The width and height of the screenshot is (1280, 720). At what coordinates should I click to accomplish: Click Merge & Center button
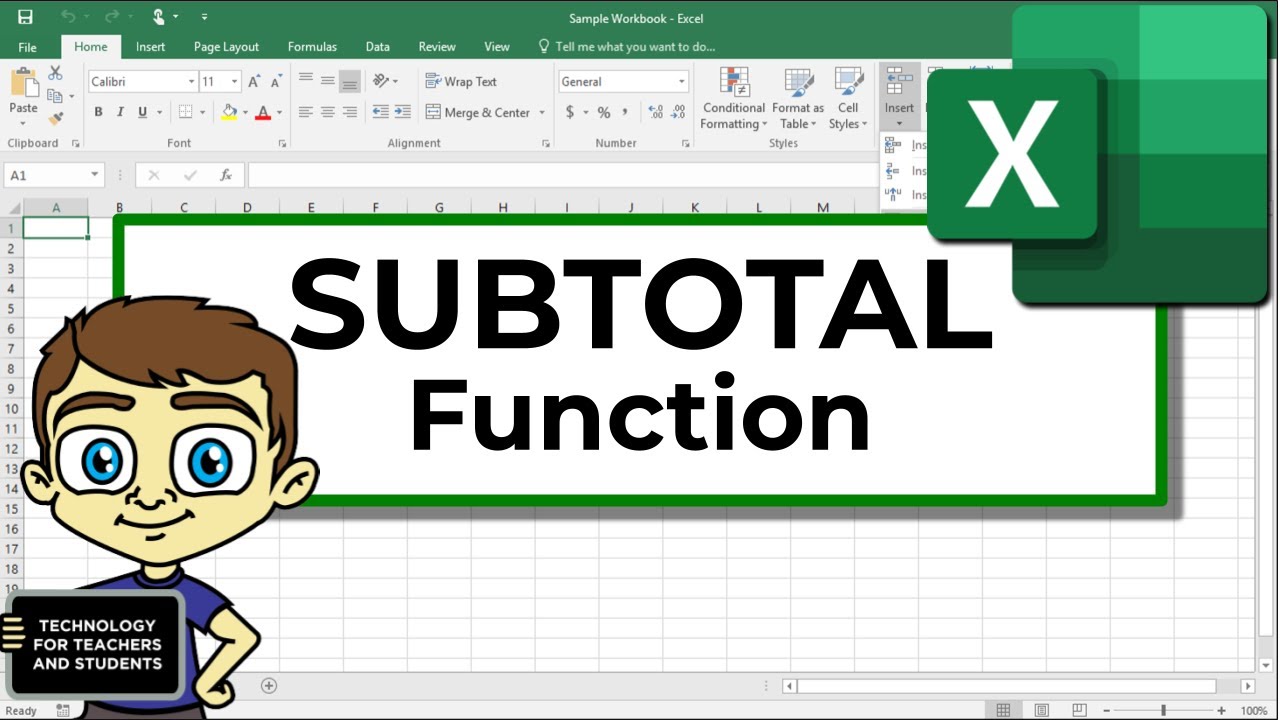(478, 112)
